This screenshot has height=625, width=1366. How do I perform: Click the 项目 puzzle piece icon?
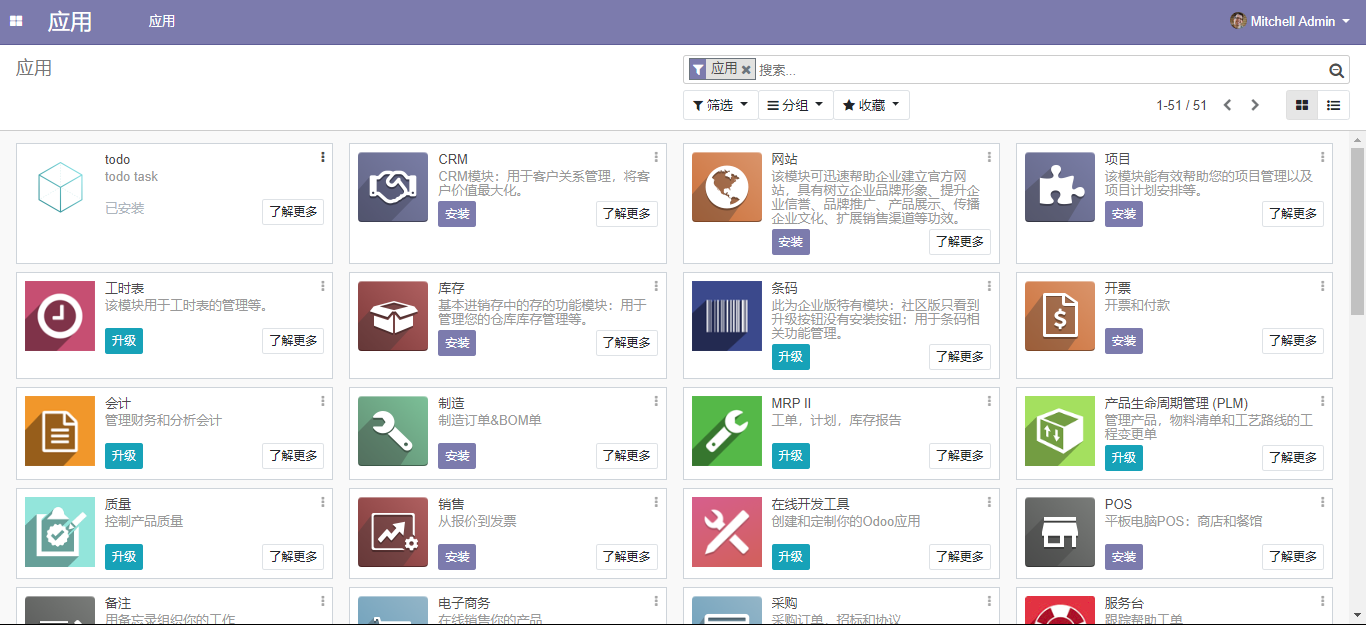click(x=1060, y=187)
